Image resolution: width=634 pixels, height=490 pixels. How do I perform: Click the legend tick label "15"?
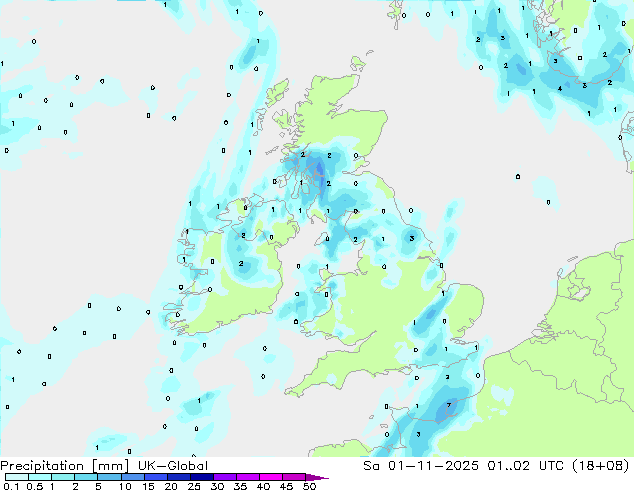(x=148, y=486)
